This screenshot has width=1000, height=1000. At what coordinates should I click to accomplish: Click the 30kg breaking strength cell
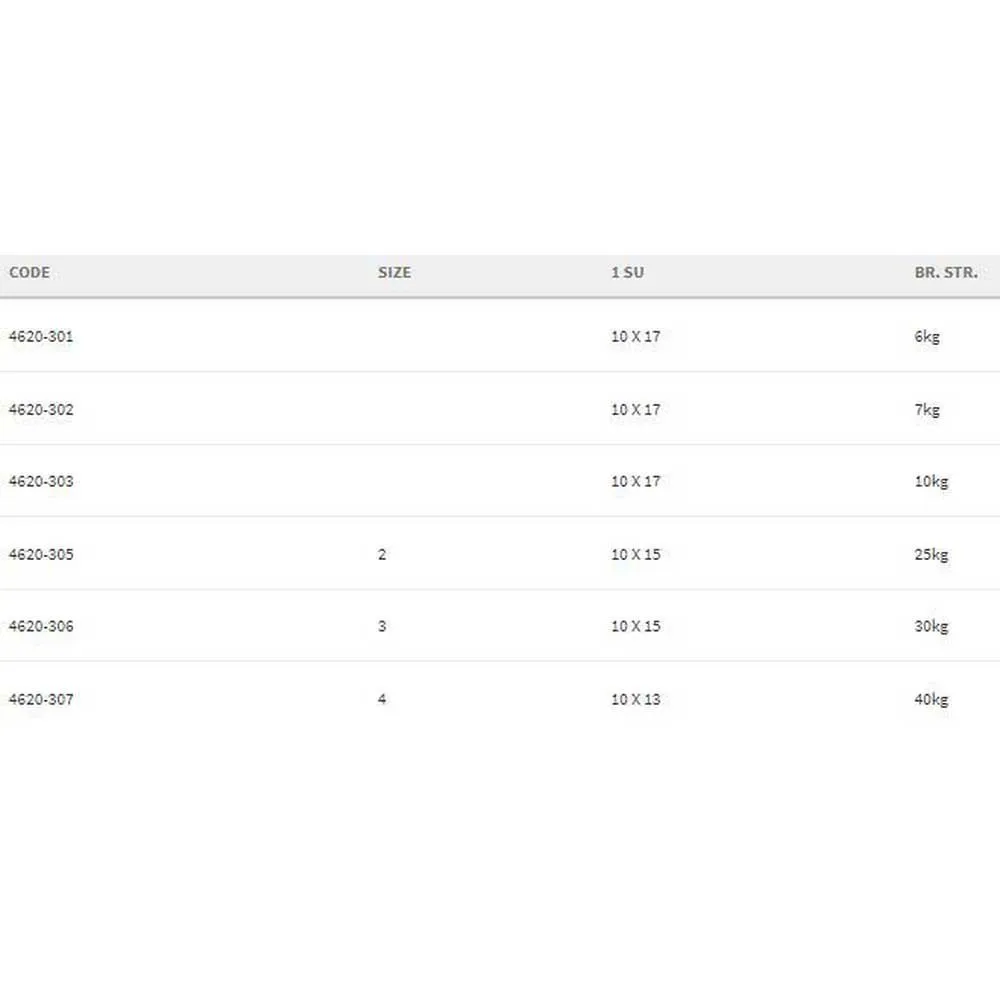[x=931, y=626]
